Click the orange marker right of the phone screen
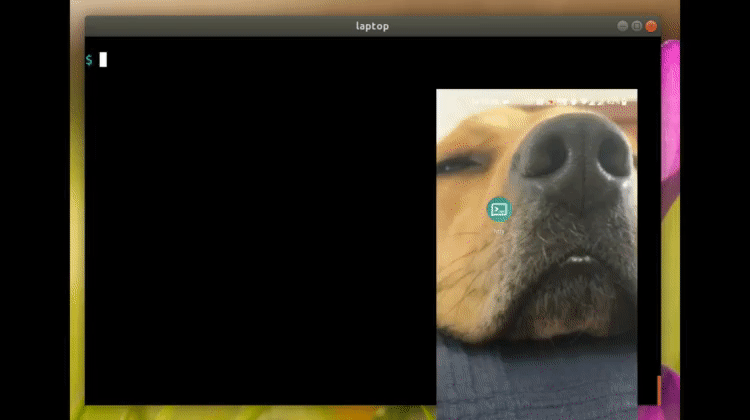This screenshot has width=750, height=420. pos(658,388)
